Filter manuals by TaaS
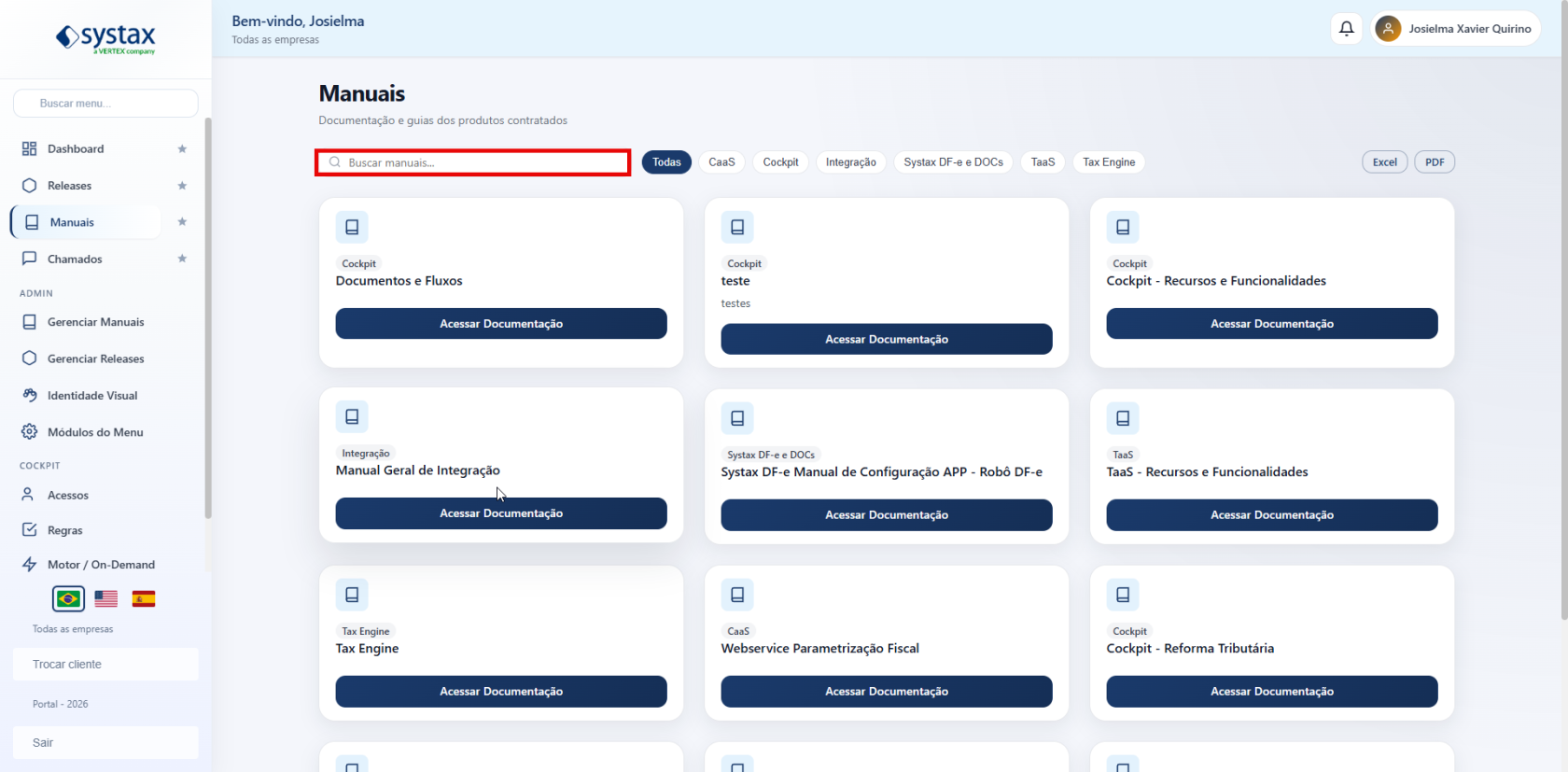The image size is (1568, 772). point(1043,162)
